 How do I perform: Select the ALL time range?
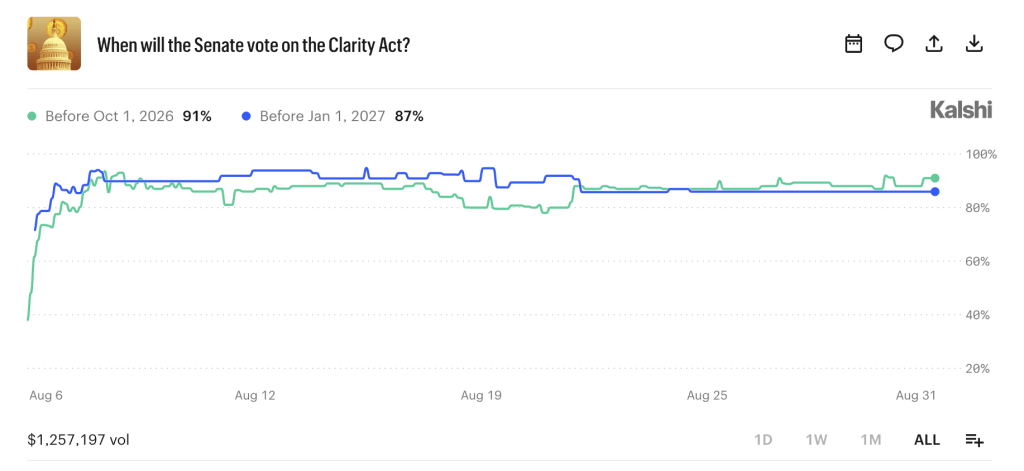click(x=927, y=440)
